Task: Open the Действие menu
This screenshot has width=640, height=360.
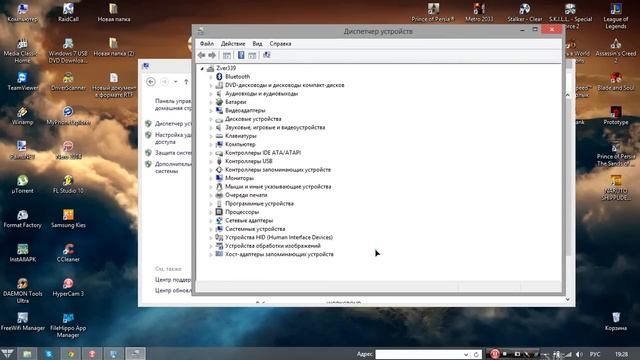Action: coord(233,44)
